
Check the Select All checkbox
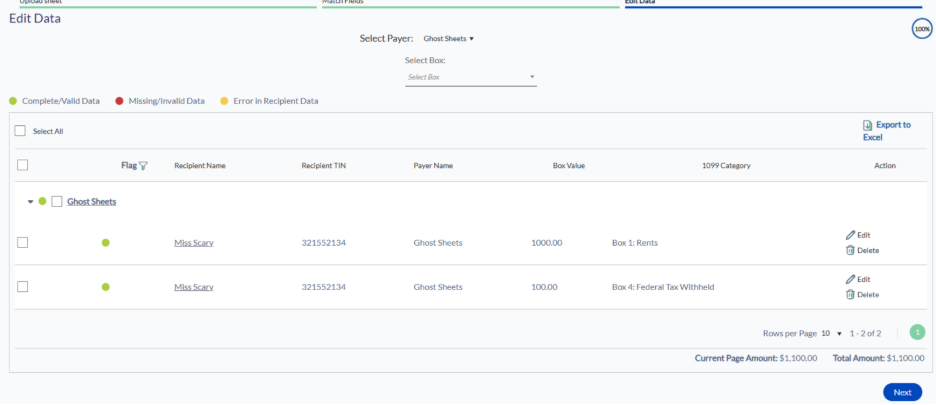tap(20, 131)
